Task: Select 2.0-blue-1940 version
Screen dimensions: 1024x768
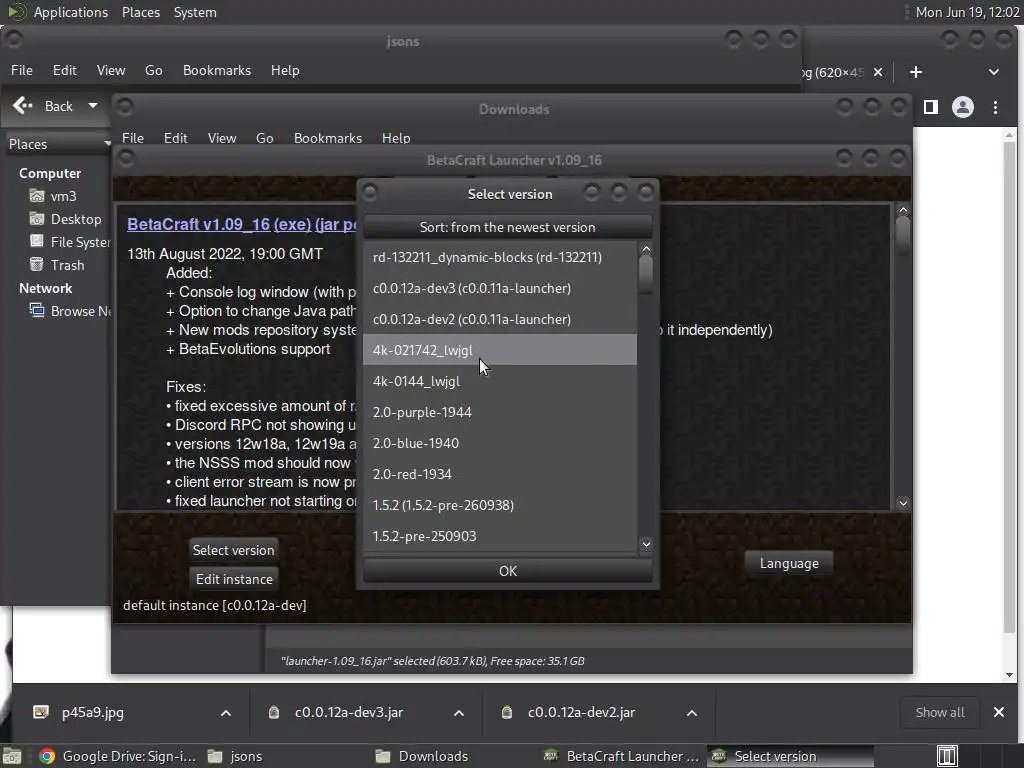Action: (500, 443)
